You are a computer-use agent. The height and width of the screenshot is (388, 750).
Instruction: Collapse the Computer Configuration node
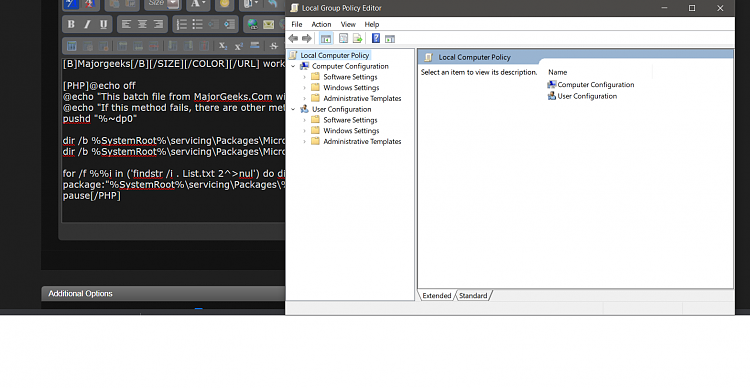(x=293, y=66)
